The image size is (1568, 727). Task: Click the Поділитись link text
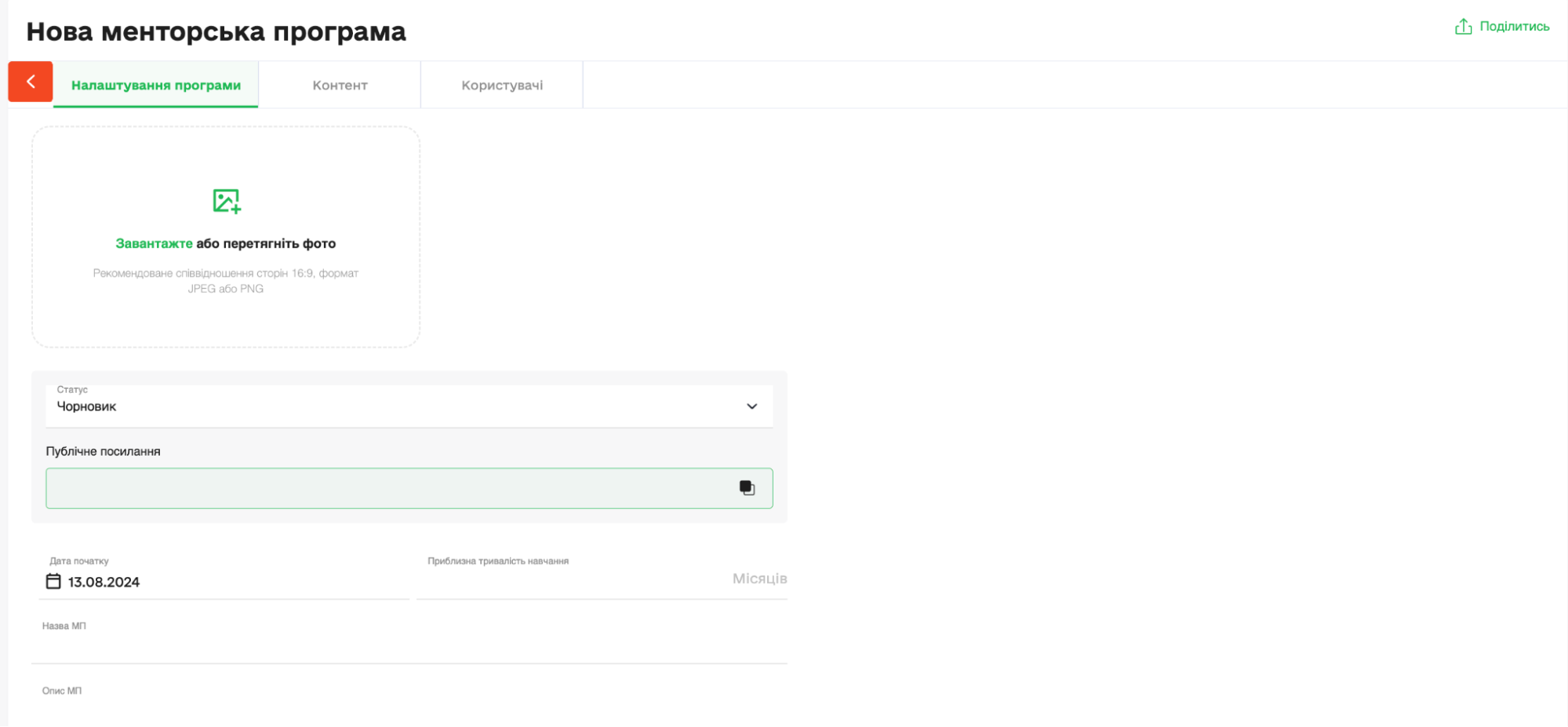tap(1514, 27)
